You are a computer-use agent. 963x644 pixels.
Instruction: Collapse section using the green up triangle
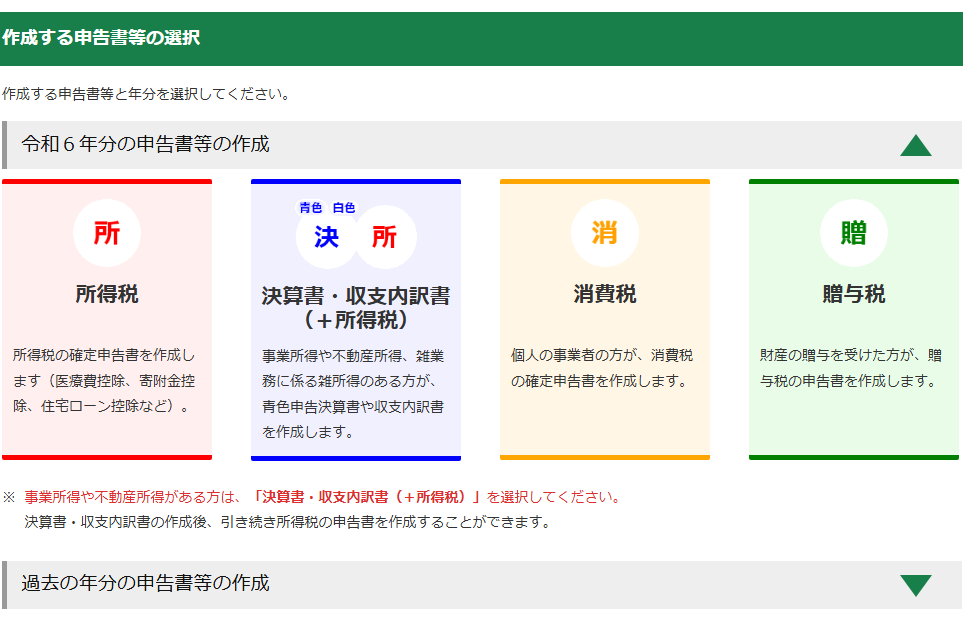pos(915,146)
